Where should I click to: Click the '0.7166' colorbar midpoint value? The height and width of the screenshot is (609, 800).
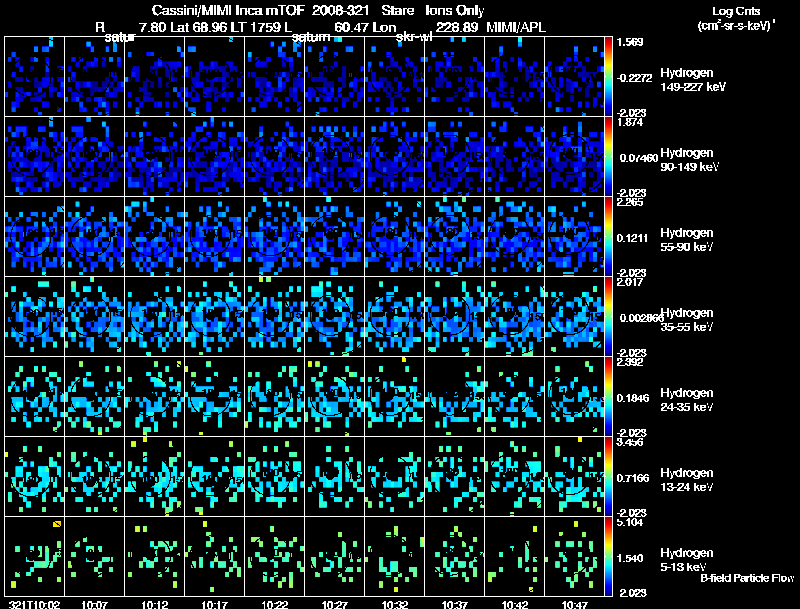pyautogui.click(x=633, y=478)
